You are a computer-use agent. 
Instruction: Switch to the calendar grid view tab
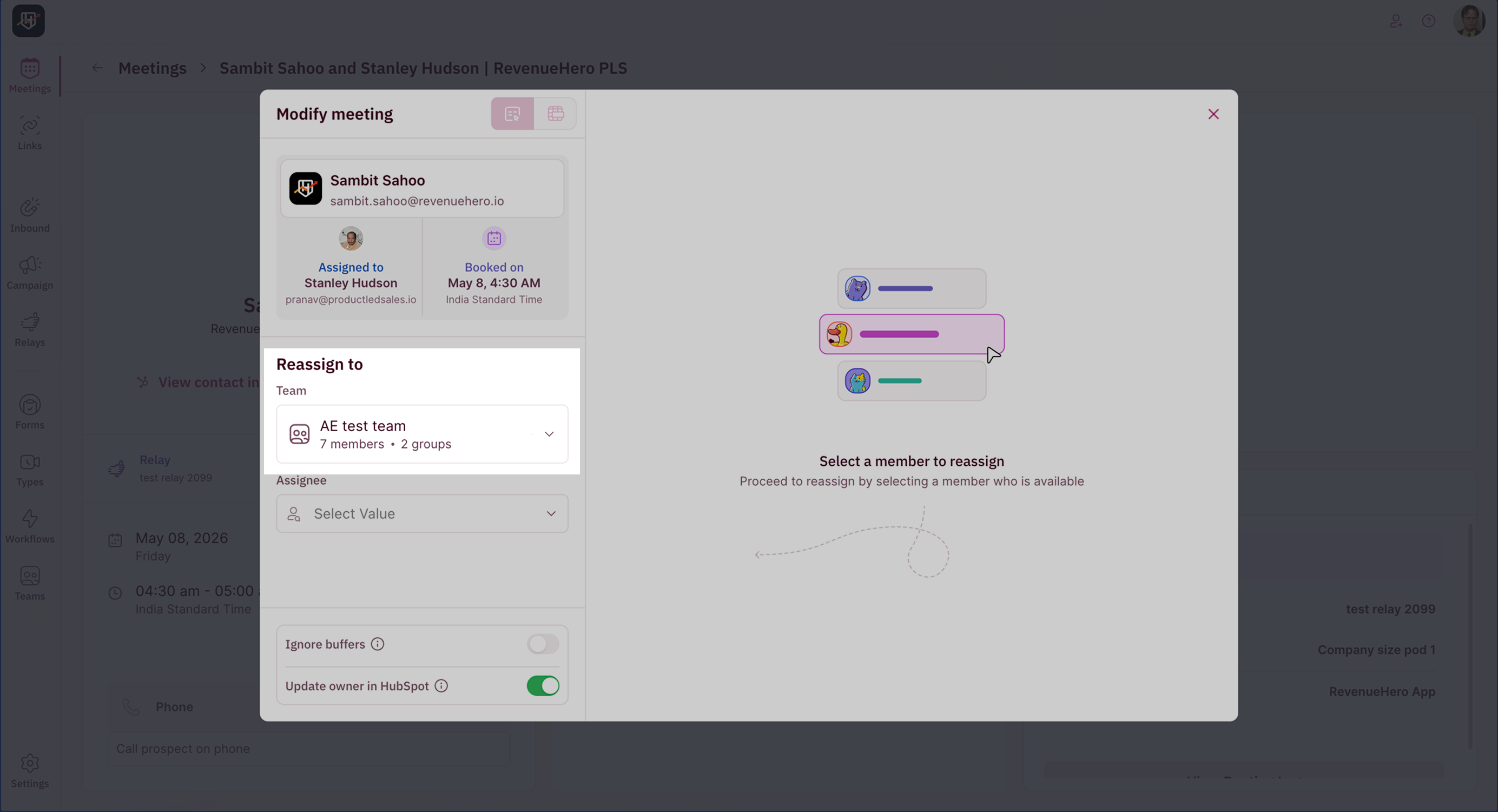[556, 114]
